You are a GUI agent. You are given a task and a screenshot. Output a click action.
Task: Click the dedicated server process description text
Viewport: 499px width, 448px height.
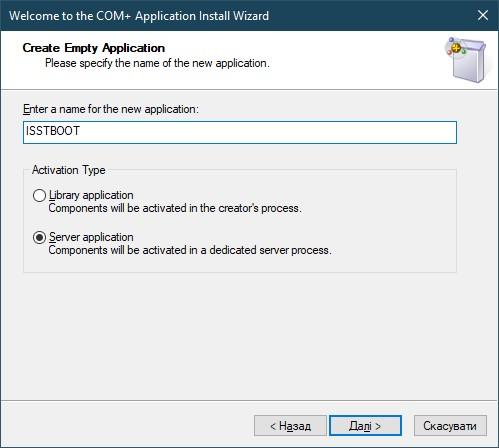tap(190, 250)
